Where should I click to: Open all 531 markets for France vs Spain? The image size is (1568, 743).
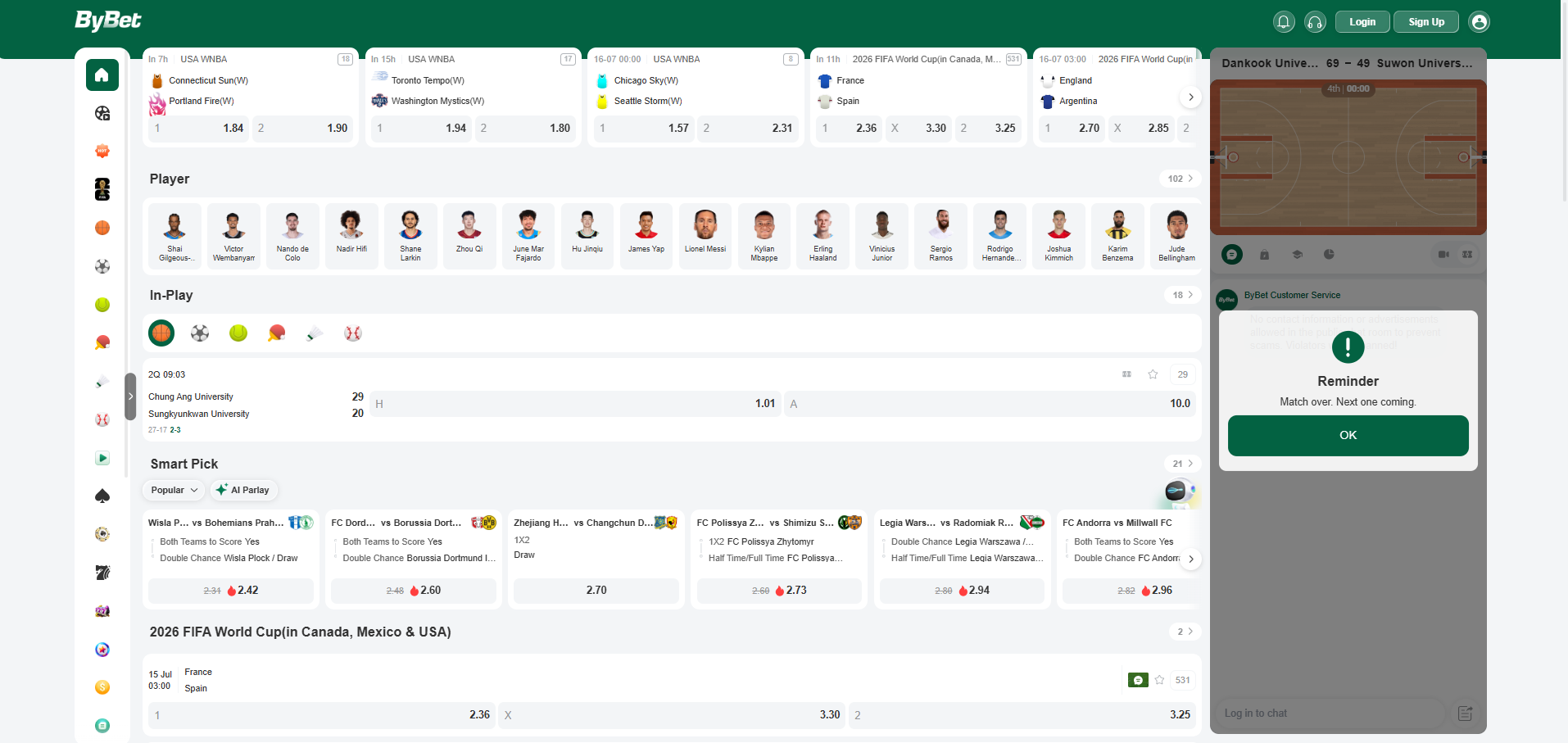(x=1182, y=680)
